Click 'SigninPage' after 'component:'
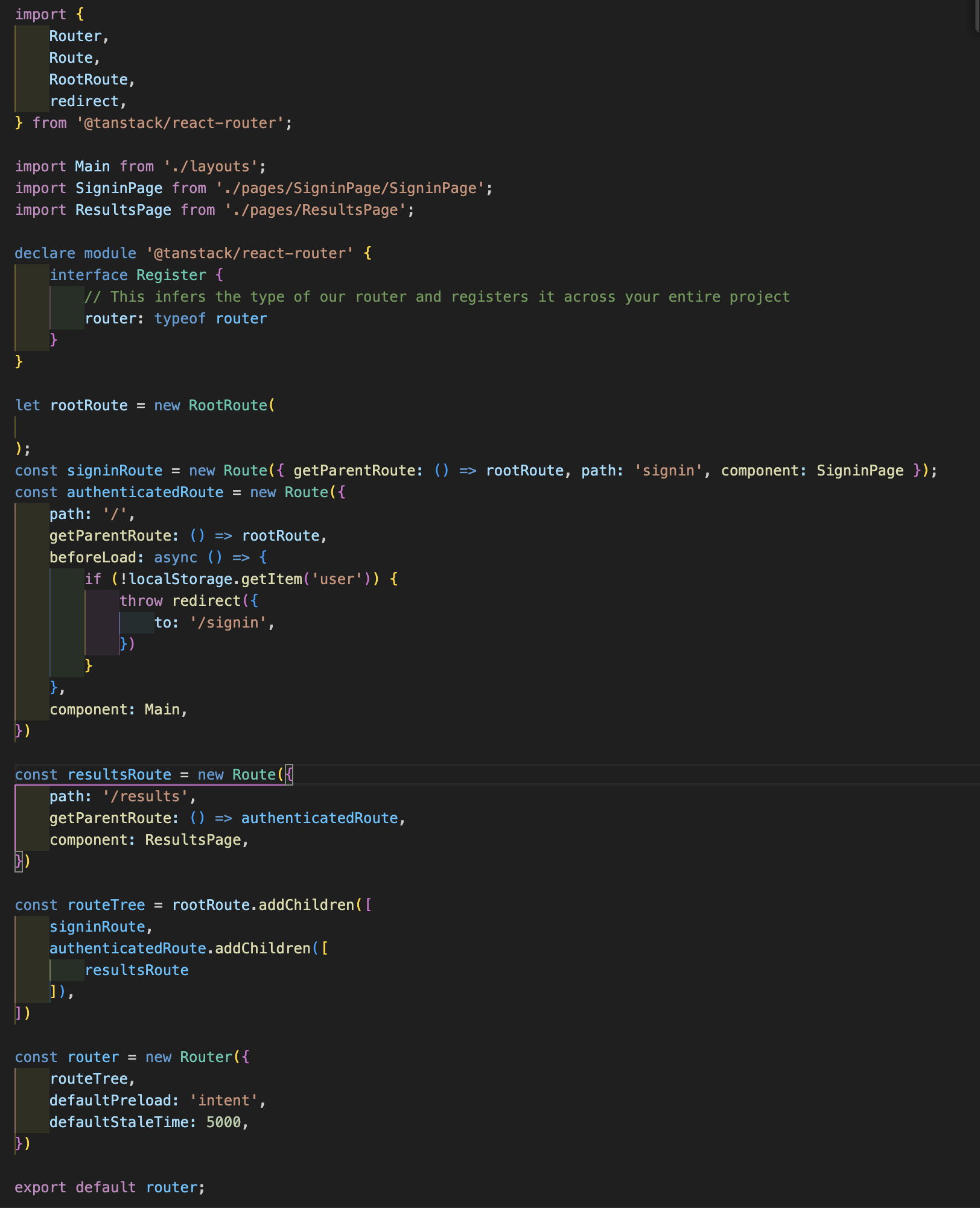Image resolution: width=980 pixels, height=1208 pixels. (860, 471)
